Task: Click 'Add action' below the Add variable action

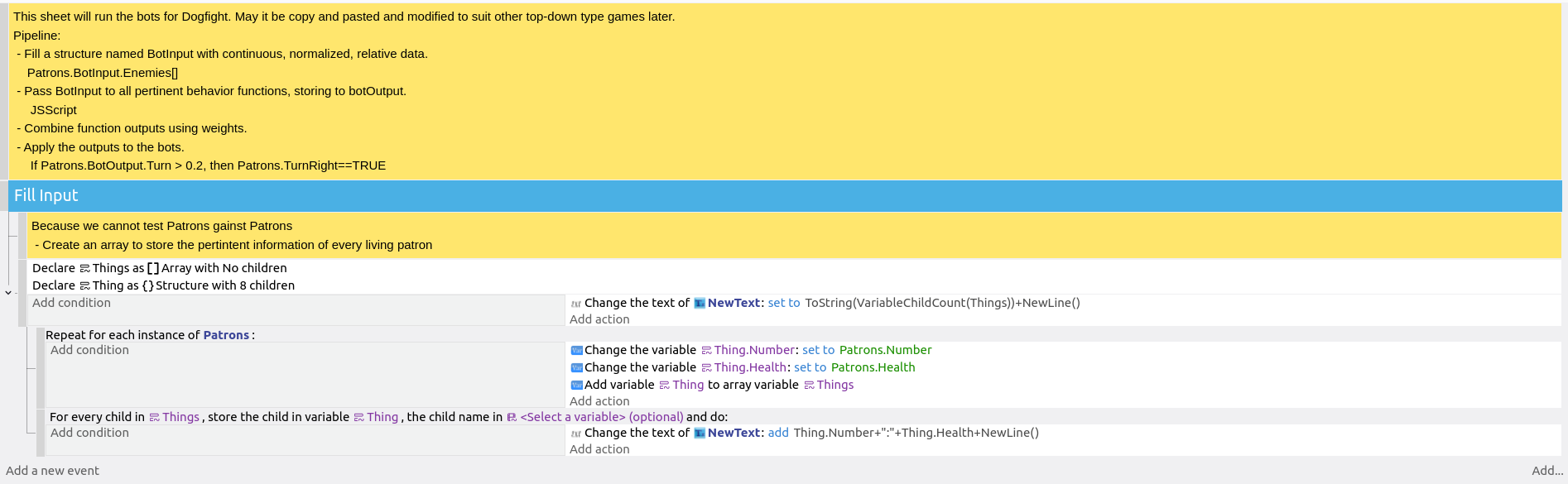Action: pos(599,401)
